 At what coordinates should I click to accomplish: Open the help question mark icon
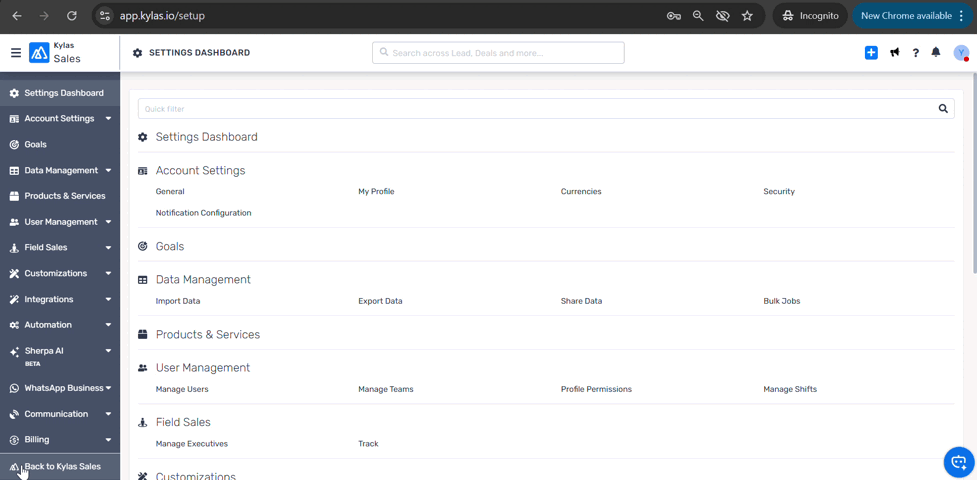[915, 53]
